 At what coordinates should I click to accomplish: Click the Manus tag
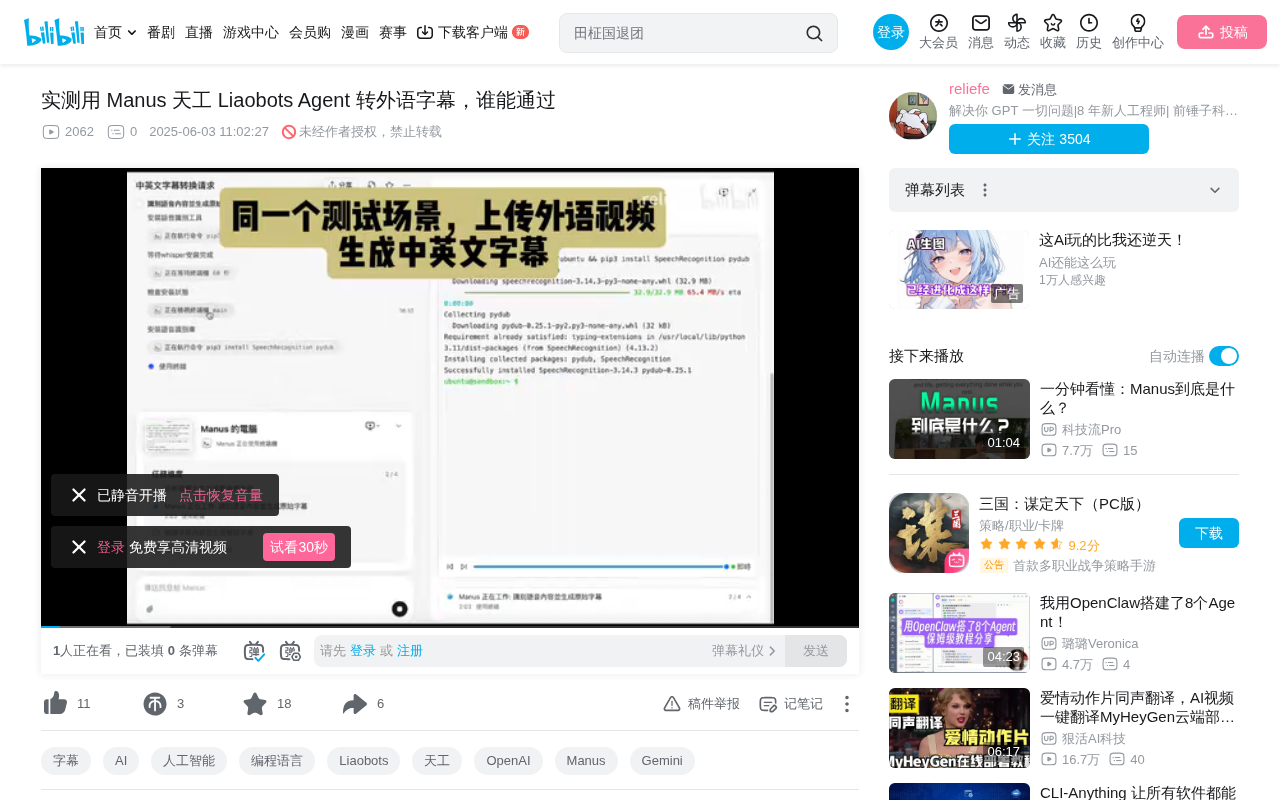(586, 761)
